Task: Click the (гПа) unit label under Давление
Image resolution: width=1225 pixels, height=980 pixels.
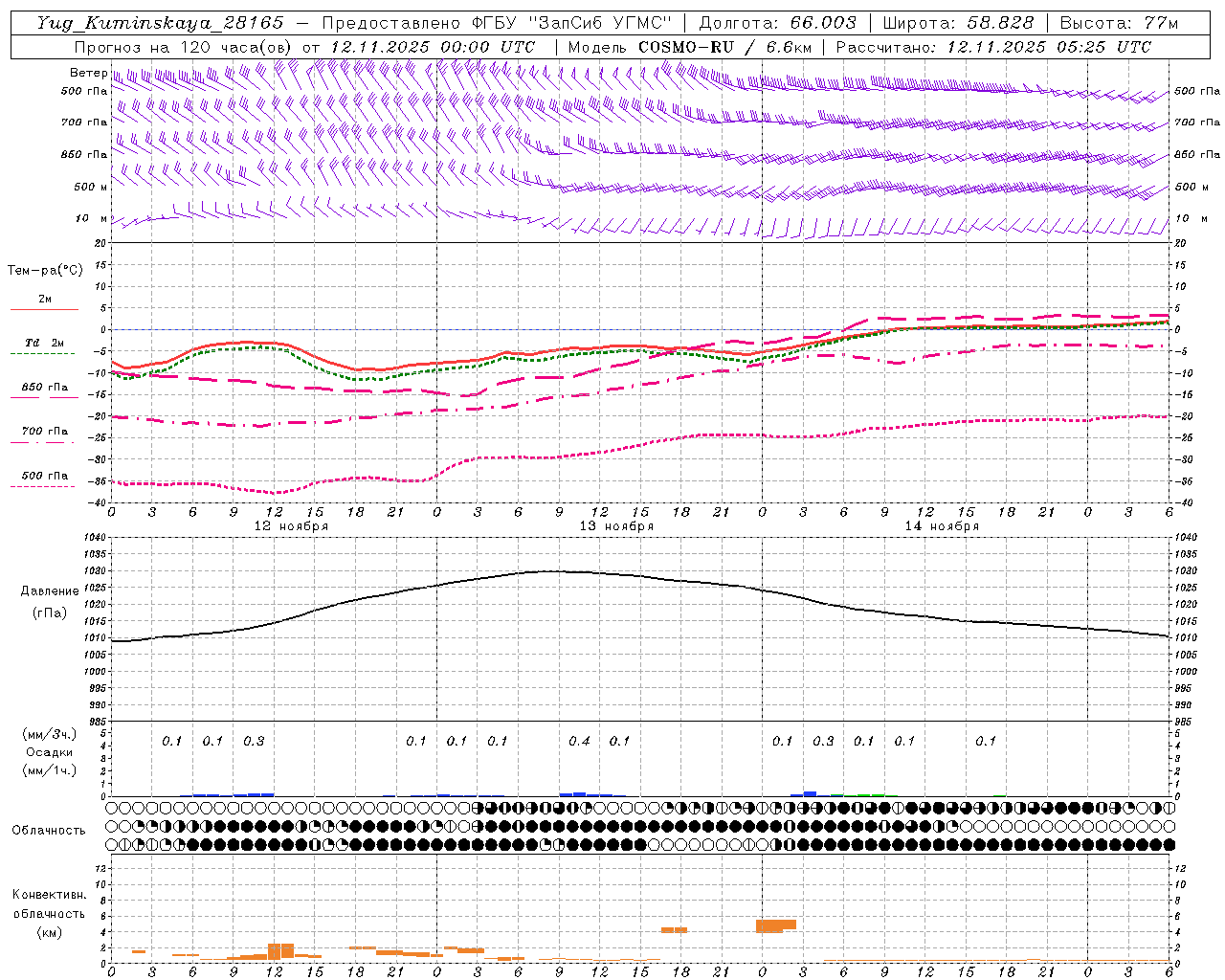Action: [x=49, y=613]
